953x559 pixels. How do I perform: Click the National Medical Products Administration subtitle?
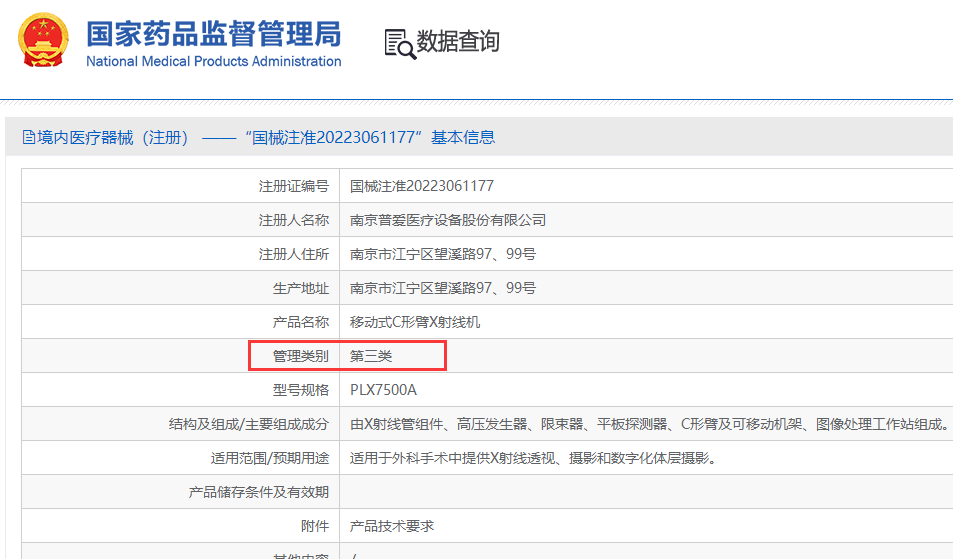click(x=213, y=62)
